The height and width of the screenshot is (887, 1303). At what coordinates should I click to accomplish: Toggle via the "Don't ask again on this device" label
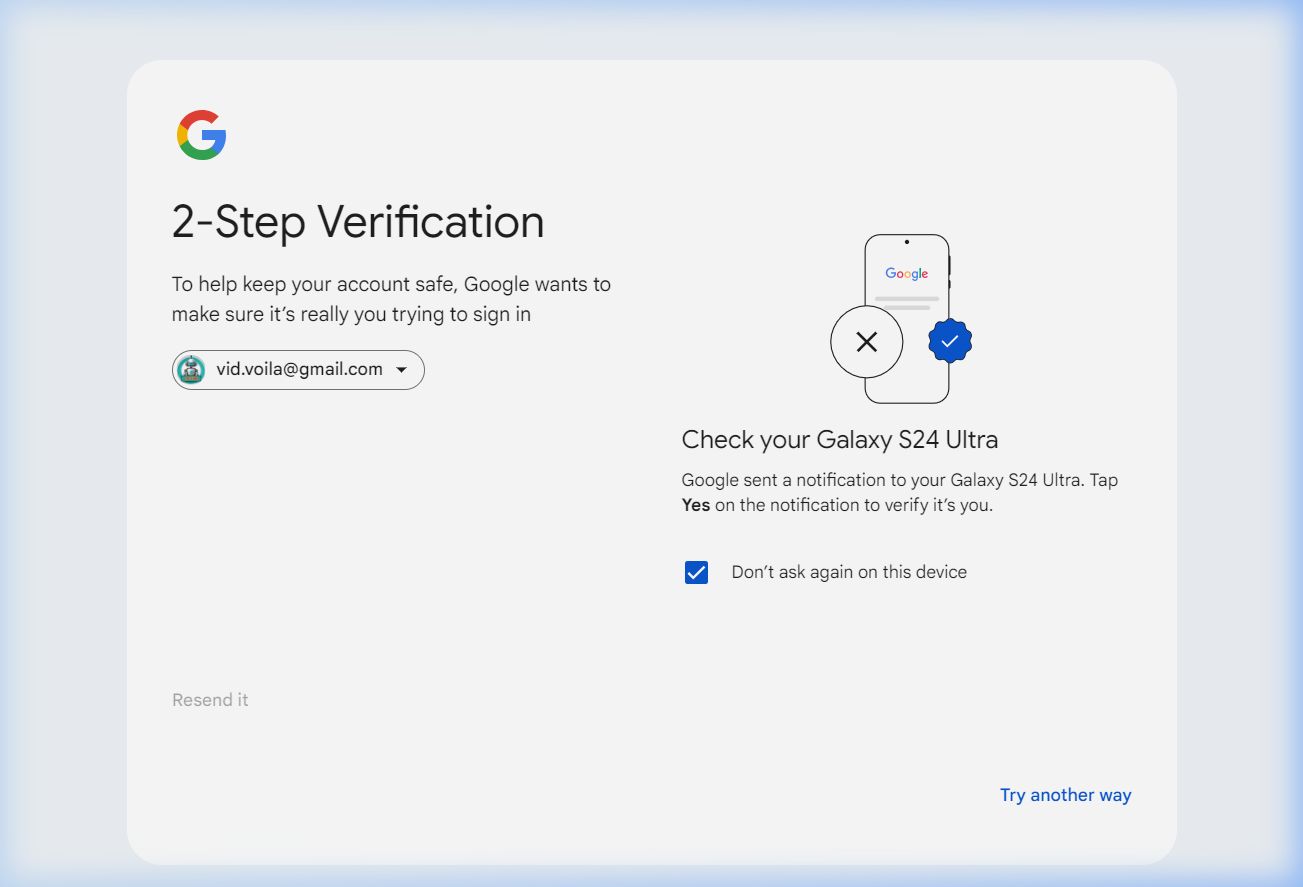pyautogui.click(x=849, y=573)
